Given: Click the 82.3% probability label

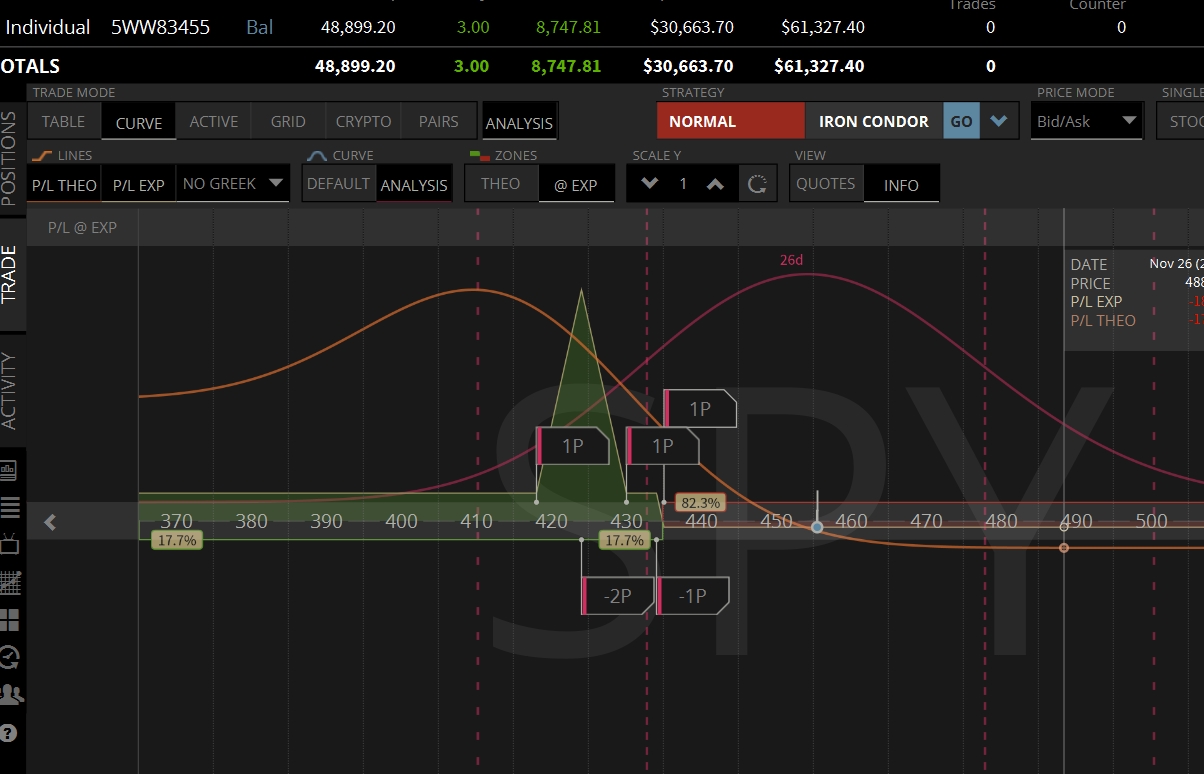Looking at the screenshot, I should 701,502.
